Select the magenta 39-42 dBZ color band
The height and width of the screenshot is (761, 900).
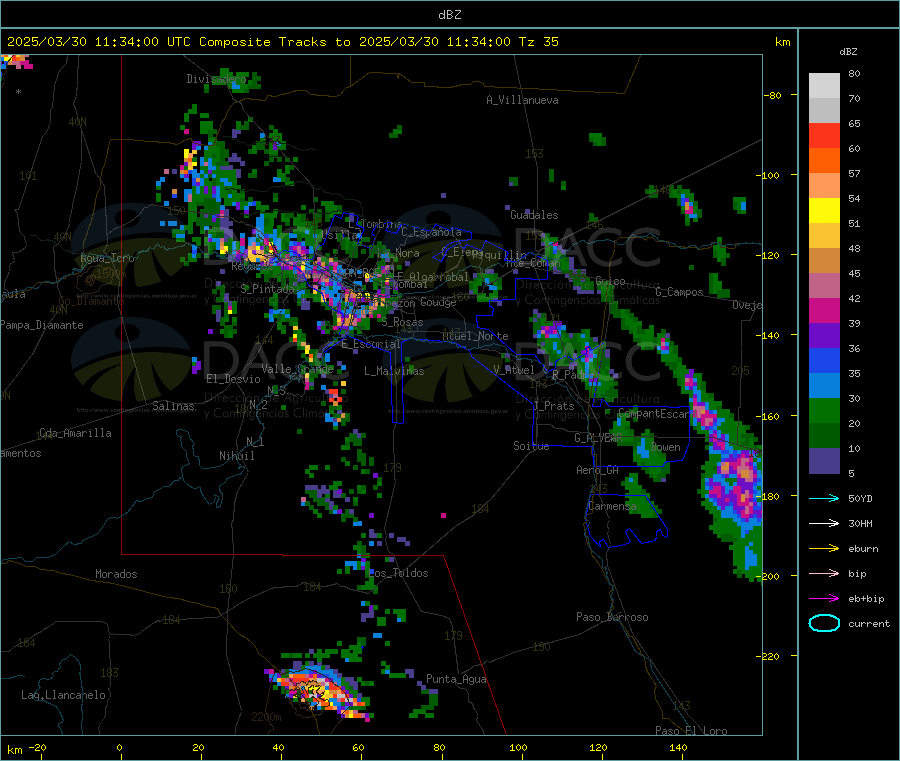coord(824,310)
